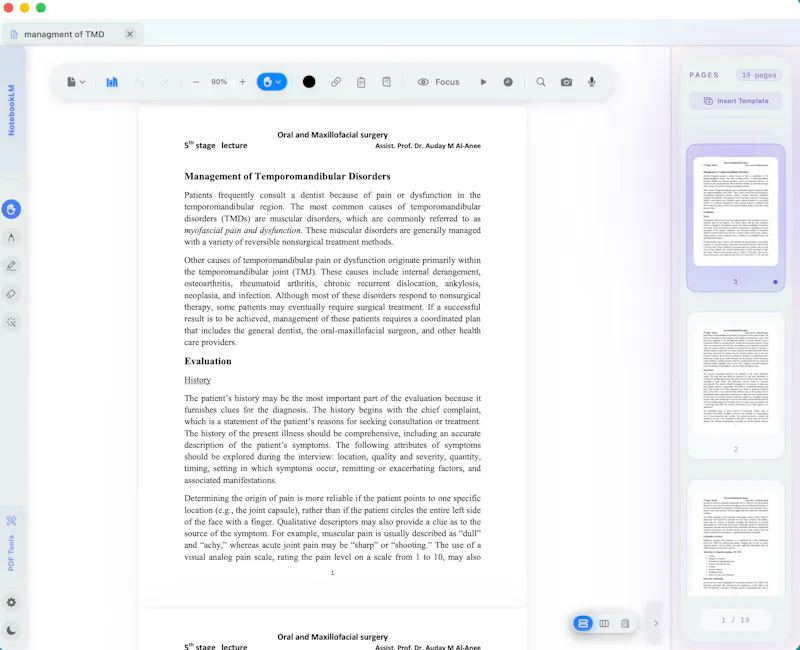Select the black color swatch
Image resolution: width=800 pixels, height=650 pixels.
pos(309,82)
